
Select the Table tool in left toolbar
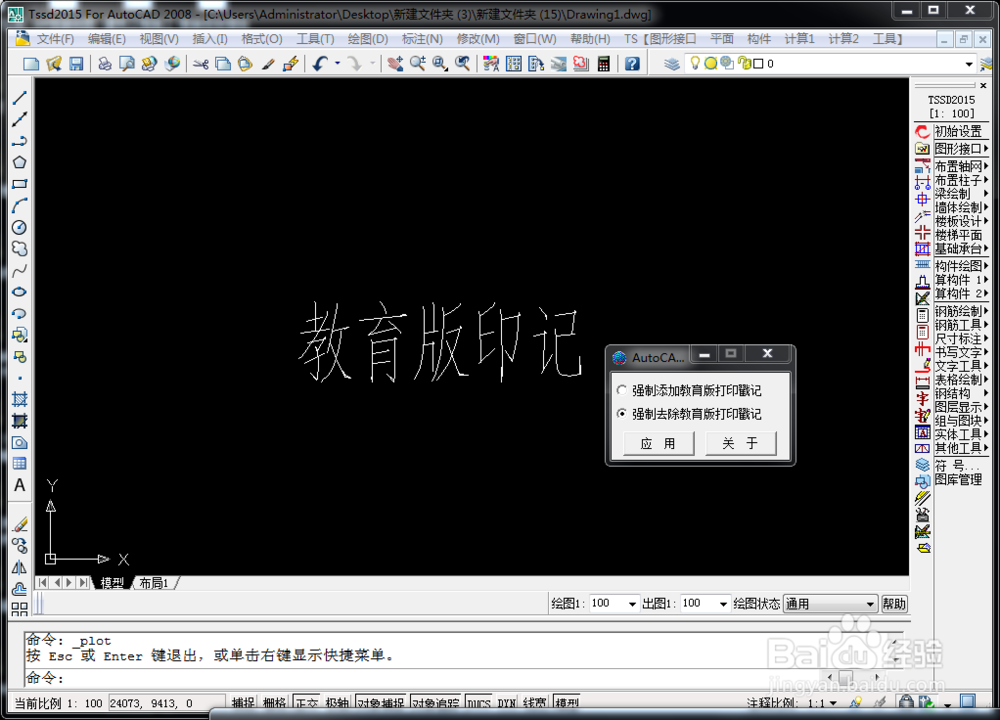[20, 464]
